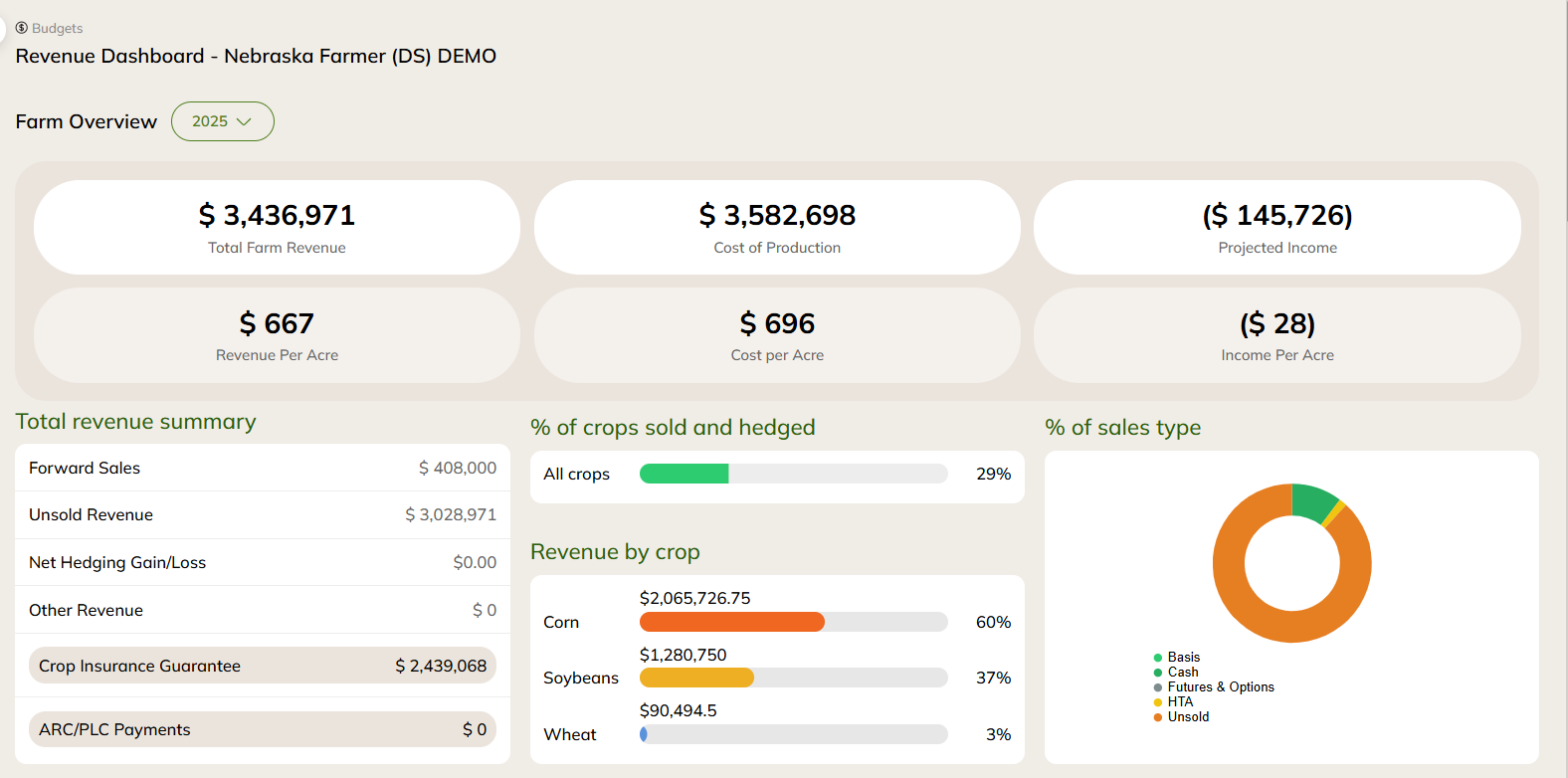Expand the Crop Insurance Guarantee row
This screenshot has height=778, width=1568.
(263, 666)
